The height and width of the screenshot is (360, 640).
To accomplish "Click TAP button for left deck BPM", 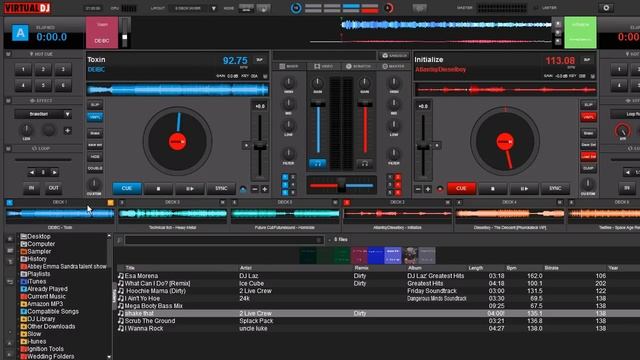I will pyautogui.click(x=259, y=60).
